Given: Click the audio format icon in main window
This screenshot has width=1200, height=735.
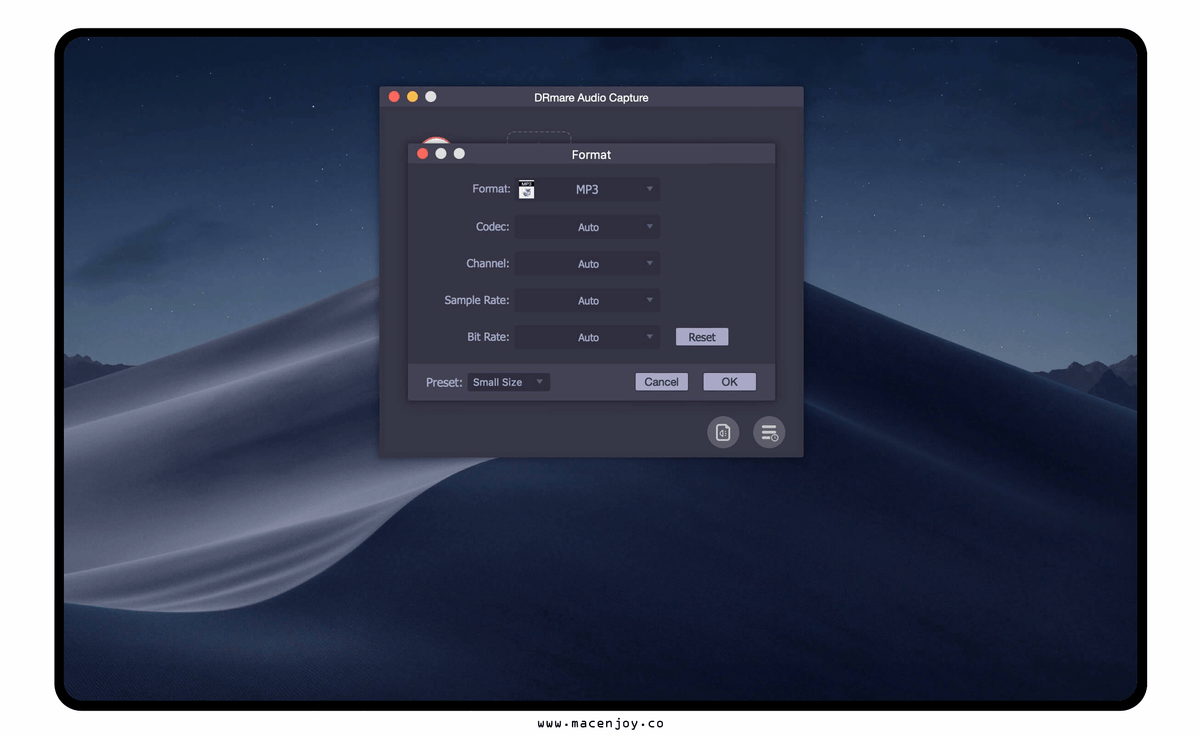Looking at the screenshot, I should [x=723, y=432].
